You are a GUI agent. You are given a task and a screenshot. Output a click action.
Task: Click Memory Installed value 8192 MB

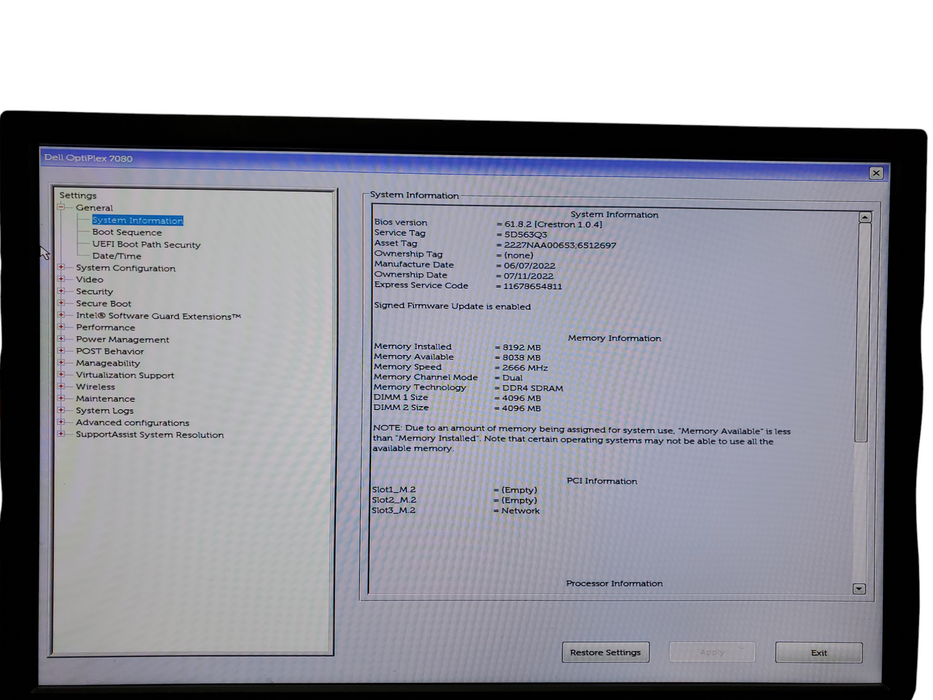tap(522, 348)
